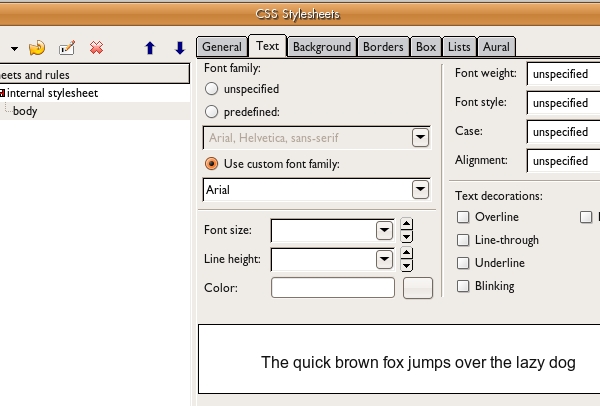The height and width of the screenshot is (406, 600).
Task: Click the edit rule pencil icon
Action: pos(67,47)
